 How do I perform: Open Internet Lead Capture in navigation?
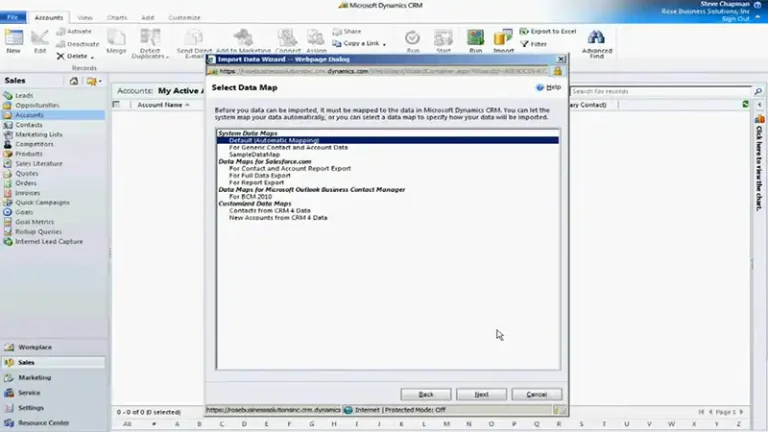[x=48, y=241]
